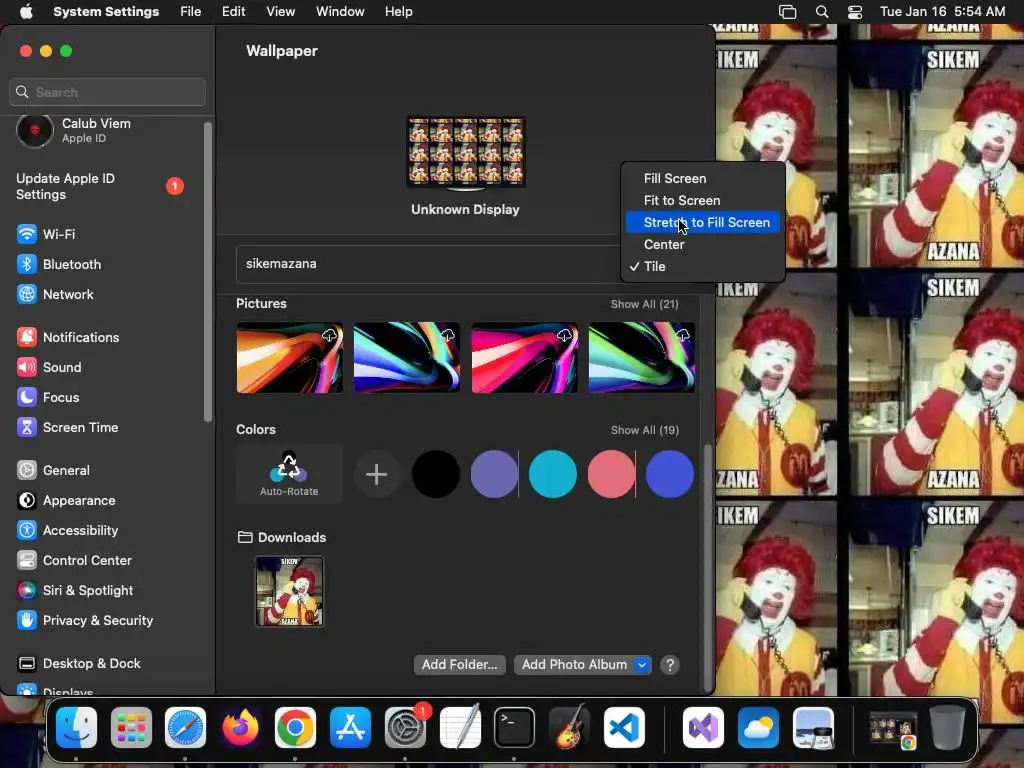Open Launchpad in the Dock
The height and width of the screenshot is (768, 1024).
tap(131, 728)
